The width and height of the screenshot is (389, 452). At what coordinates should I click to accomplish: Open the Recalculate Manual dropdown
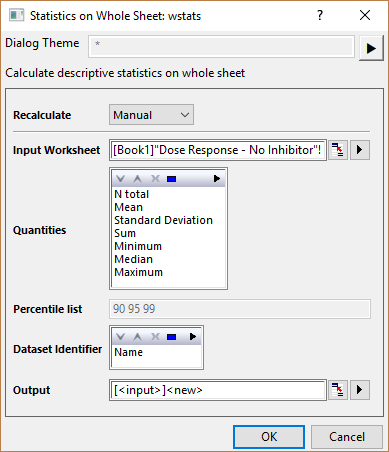(151, 115)
